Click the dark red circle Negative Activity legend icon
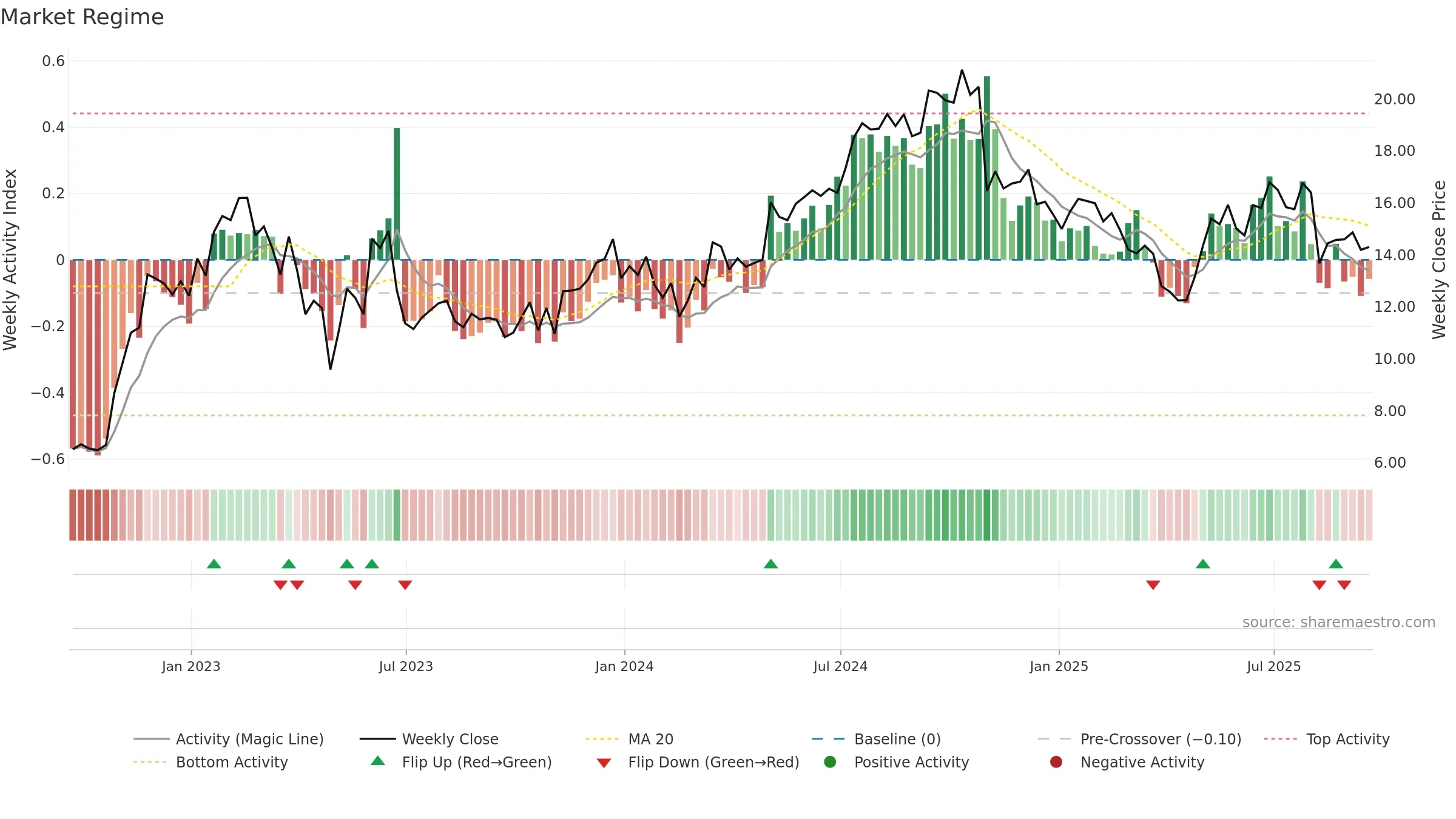This screenshot has height=819, width=1456. coord(1056,762)
